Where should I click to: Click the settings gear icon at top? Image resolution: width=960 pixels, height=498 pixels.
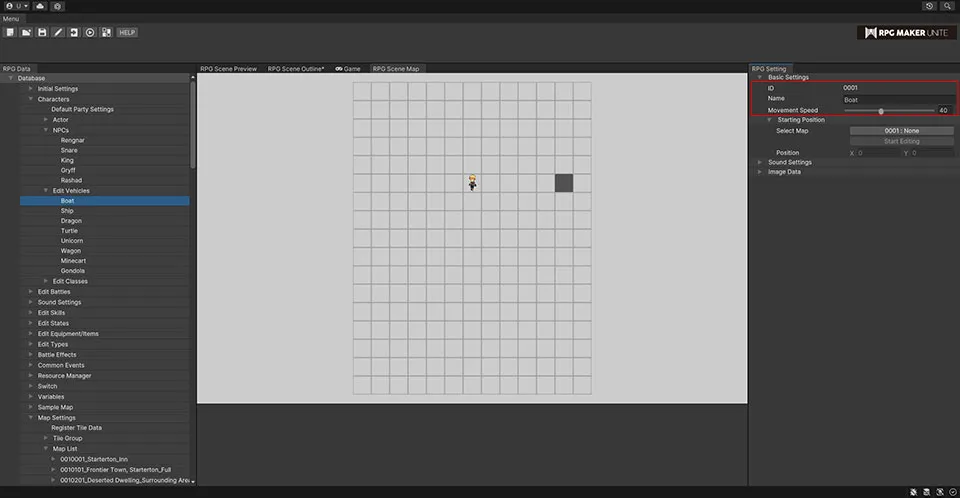(57, 6)
